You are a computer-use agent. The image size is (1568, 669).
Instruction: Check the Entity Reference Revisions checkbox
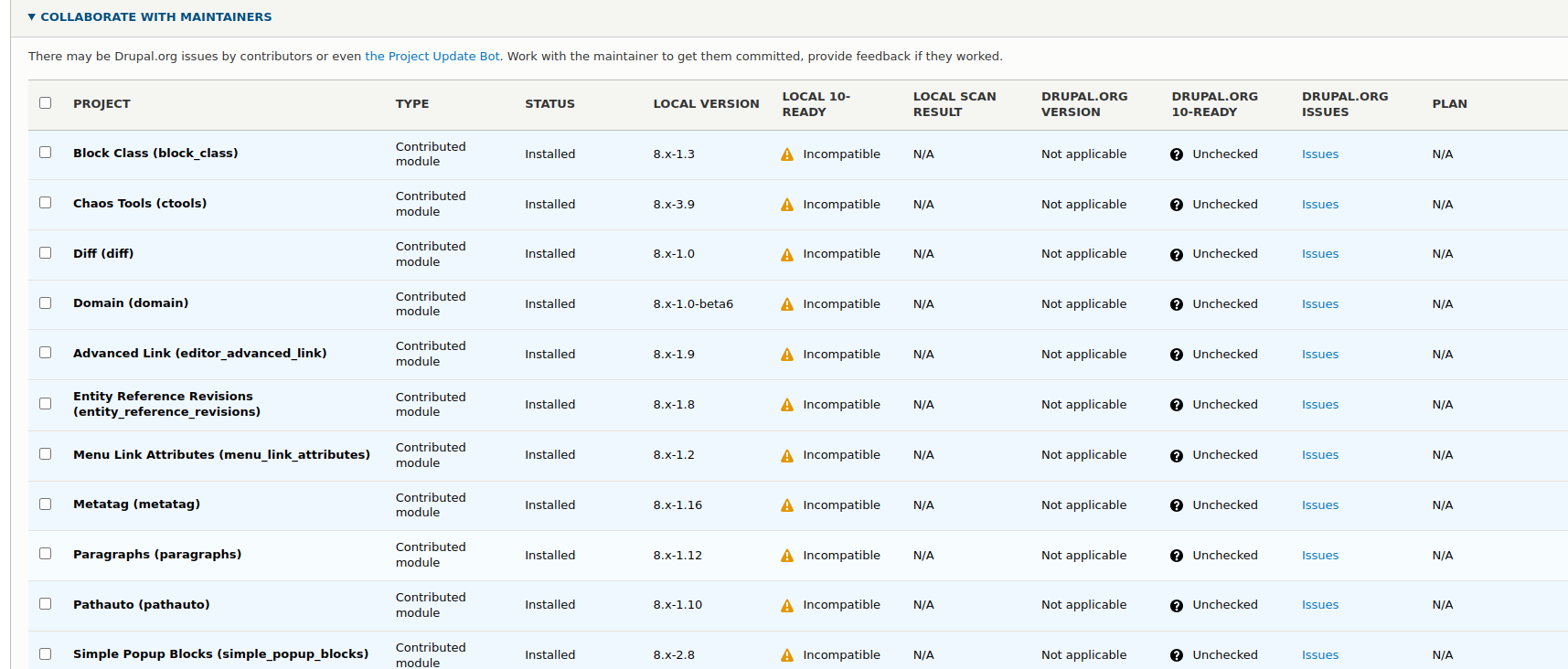click(x=45, y=403)
